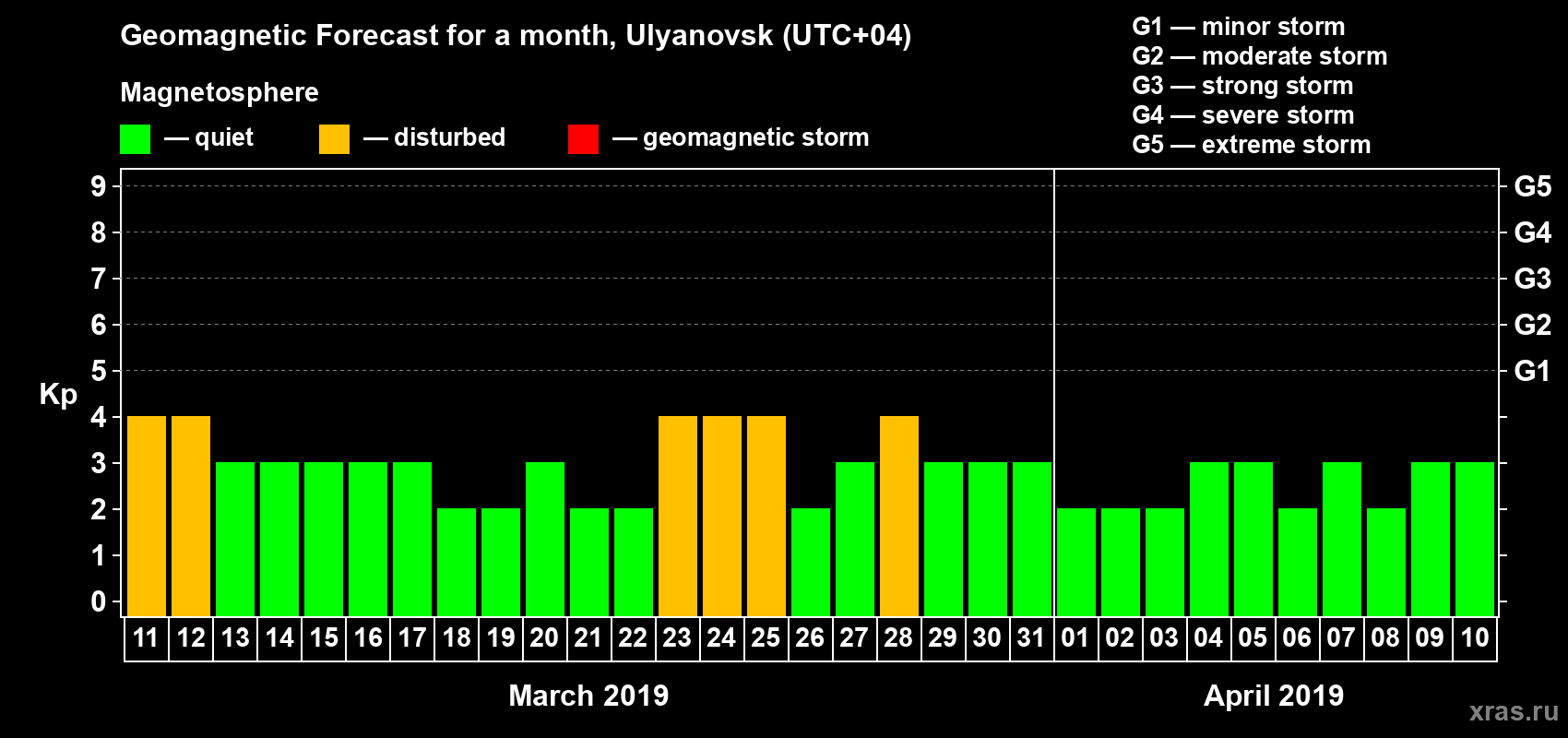The width and height of the screenshot is (1568, 738).
Task: Click the Kp value 0 axis tick
Action: coord(99,601)
